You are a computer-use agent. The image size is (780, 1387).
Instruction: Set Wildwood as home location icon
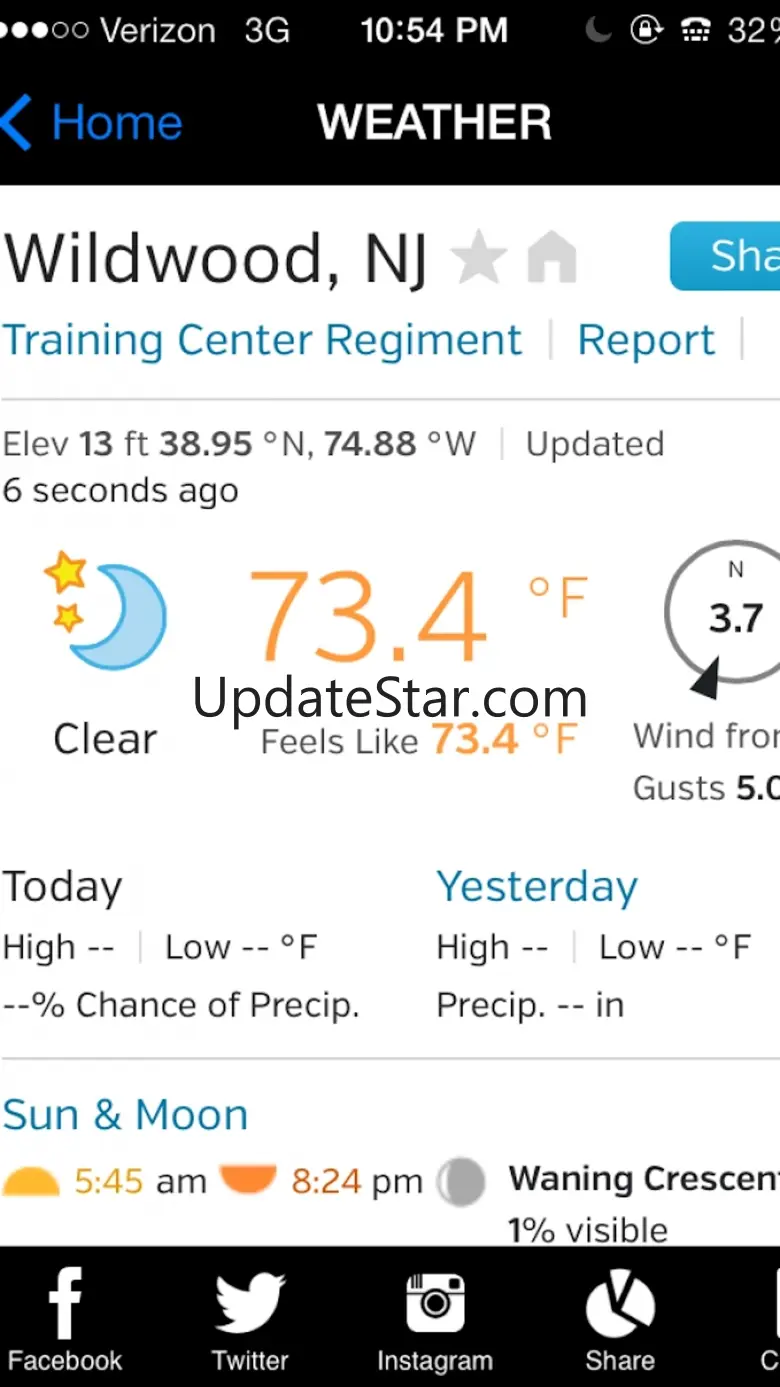[552, 257]
